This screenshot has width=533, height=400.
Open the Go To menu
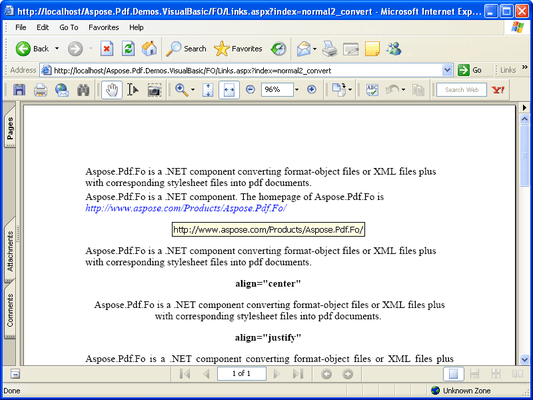[69, 27]
